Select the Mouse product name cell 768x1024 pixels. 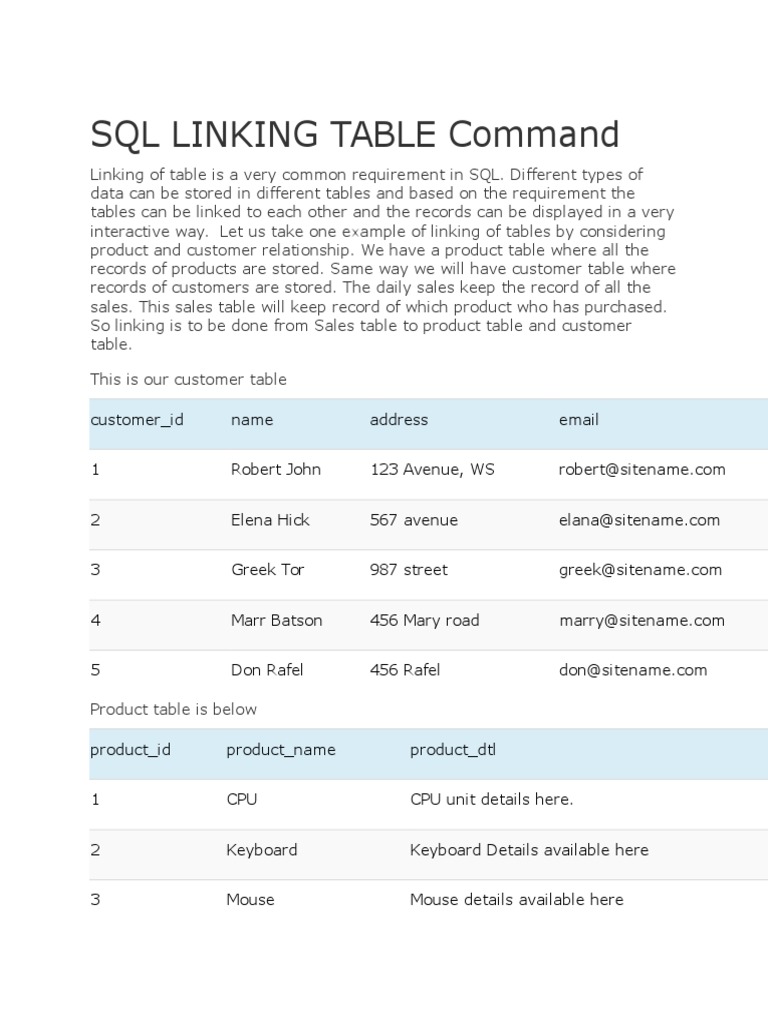[250, 900]
